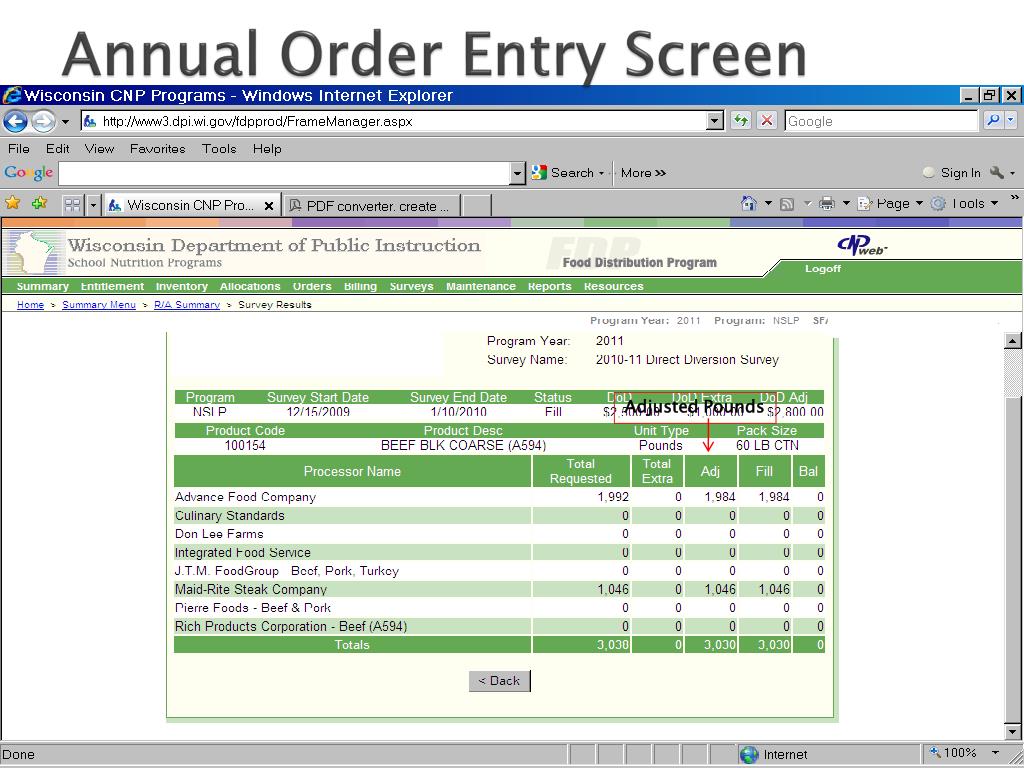This screenshot has width=1024, height=768.
Task: Click the Summary Menu breadcrumb link
Action: click(x=99, y=304)
